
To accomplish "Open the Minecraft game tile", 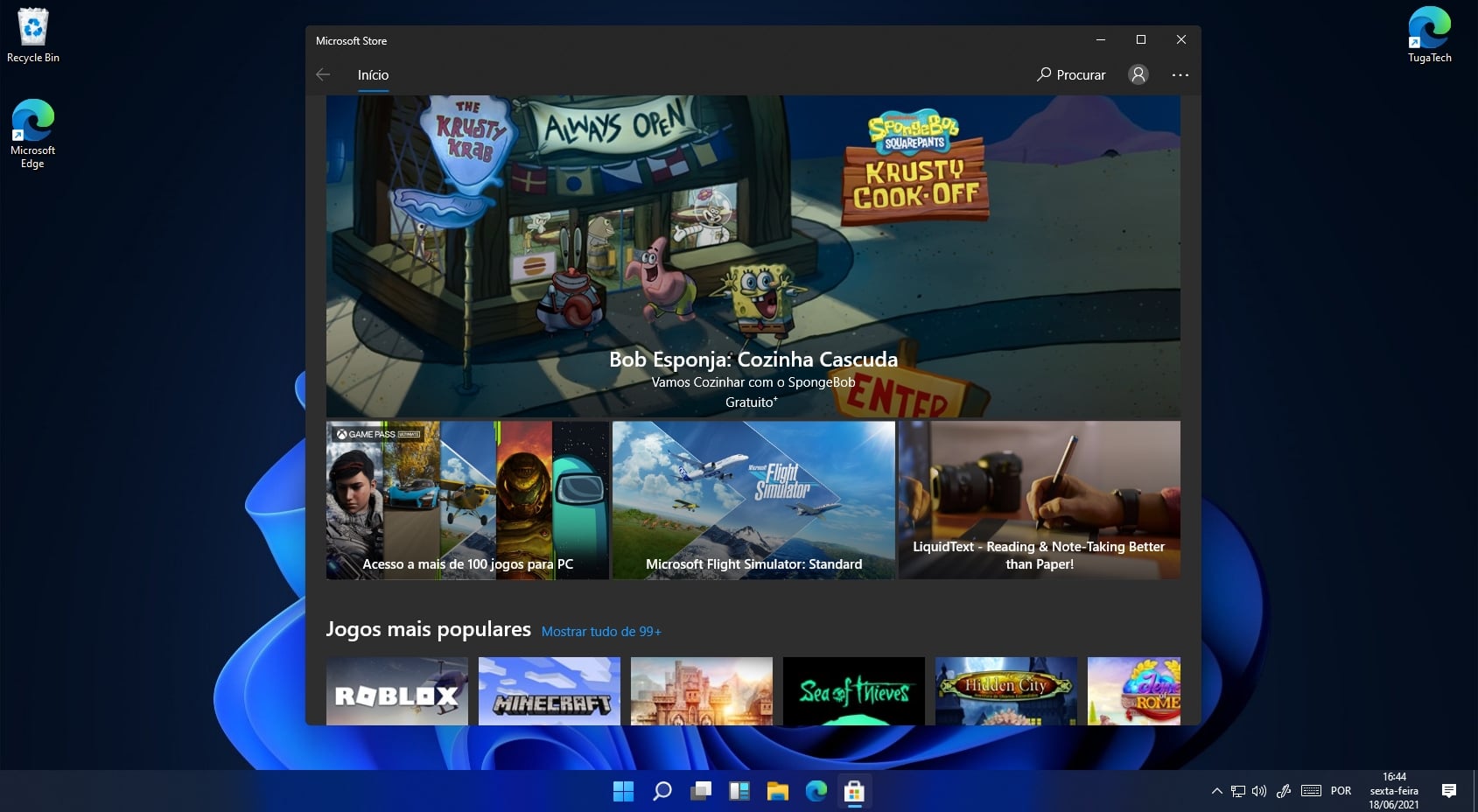I will pos(549,690).
